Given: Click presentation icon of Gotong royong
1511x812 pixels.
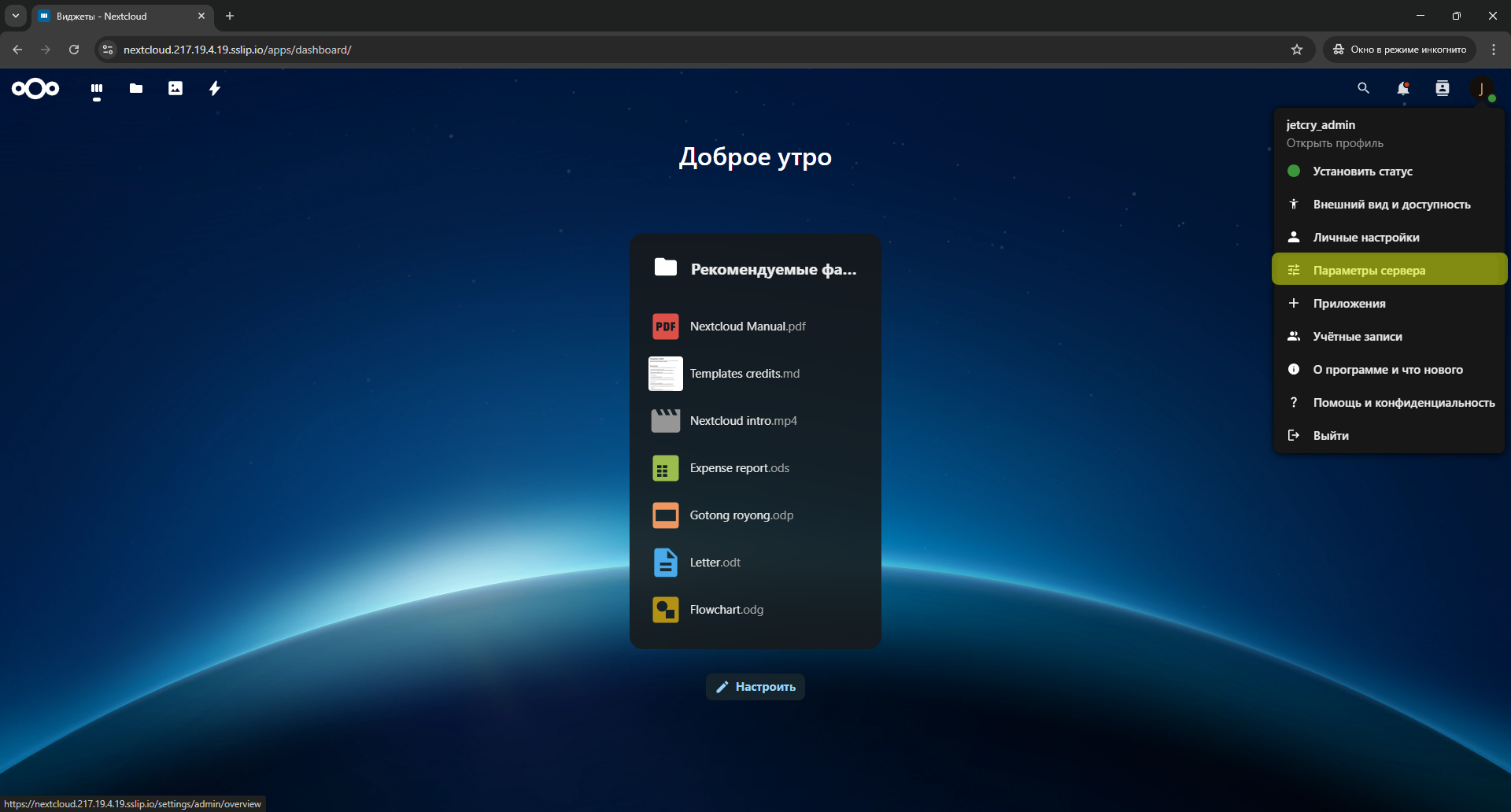Looking at the screenshot, I should pyautogui.click(x=666, y=515).
